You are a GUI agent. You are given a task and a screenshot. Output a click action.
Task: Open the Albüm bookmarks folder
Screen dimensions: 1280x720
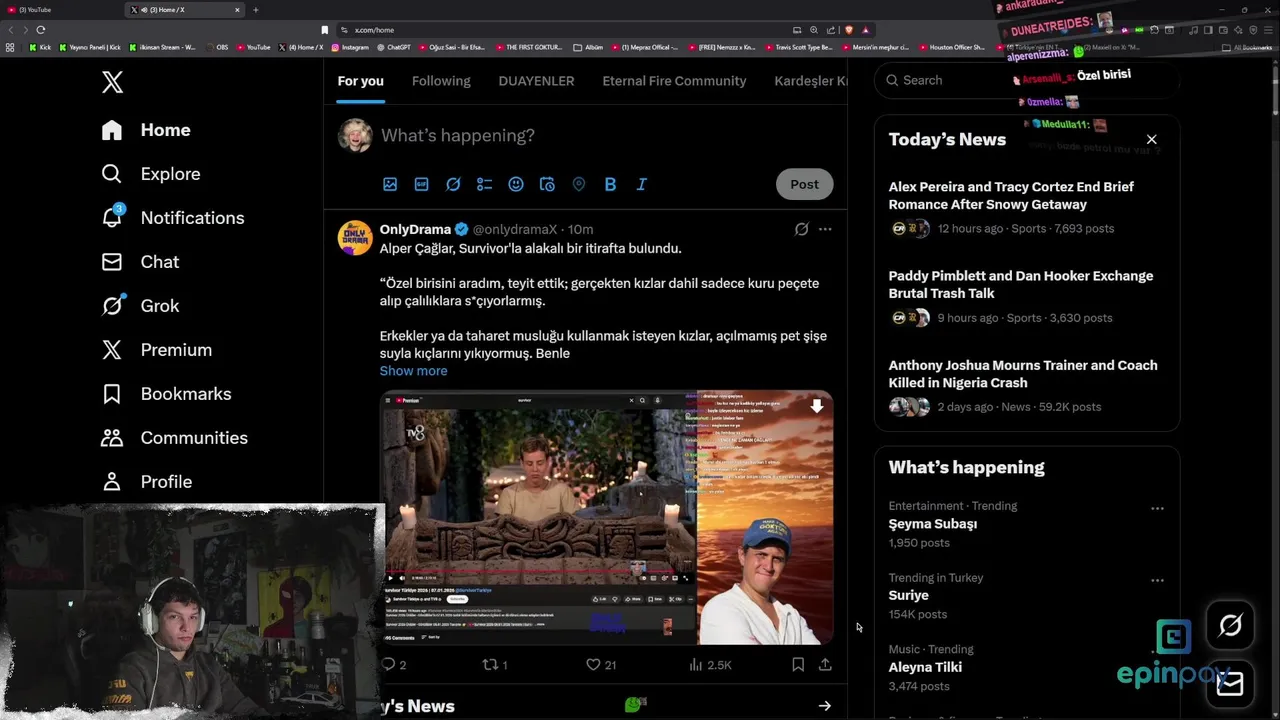click(589, 47)
